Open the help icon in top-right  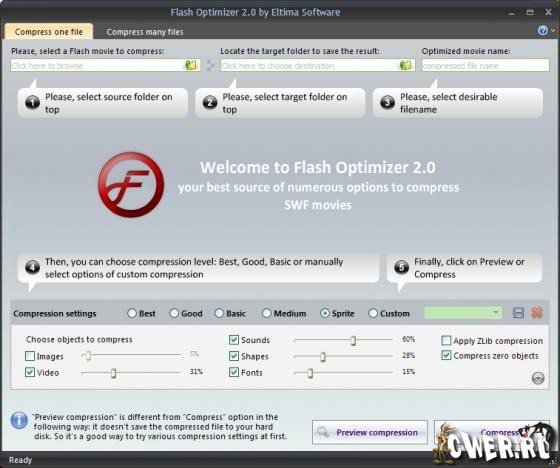click(542, 31)
